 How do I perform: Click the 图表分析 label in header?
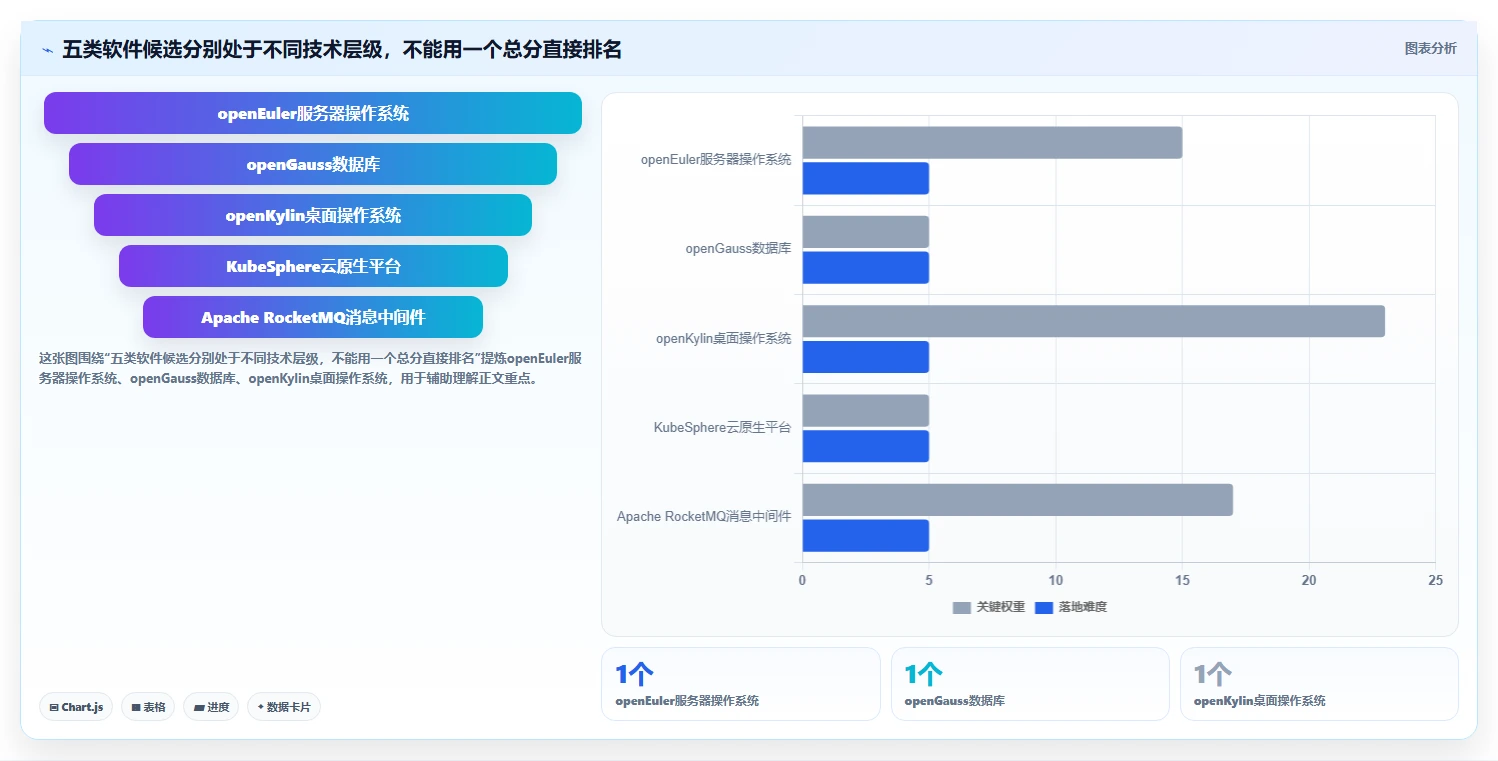(x=1430, y=48)
